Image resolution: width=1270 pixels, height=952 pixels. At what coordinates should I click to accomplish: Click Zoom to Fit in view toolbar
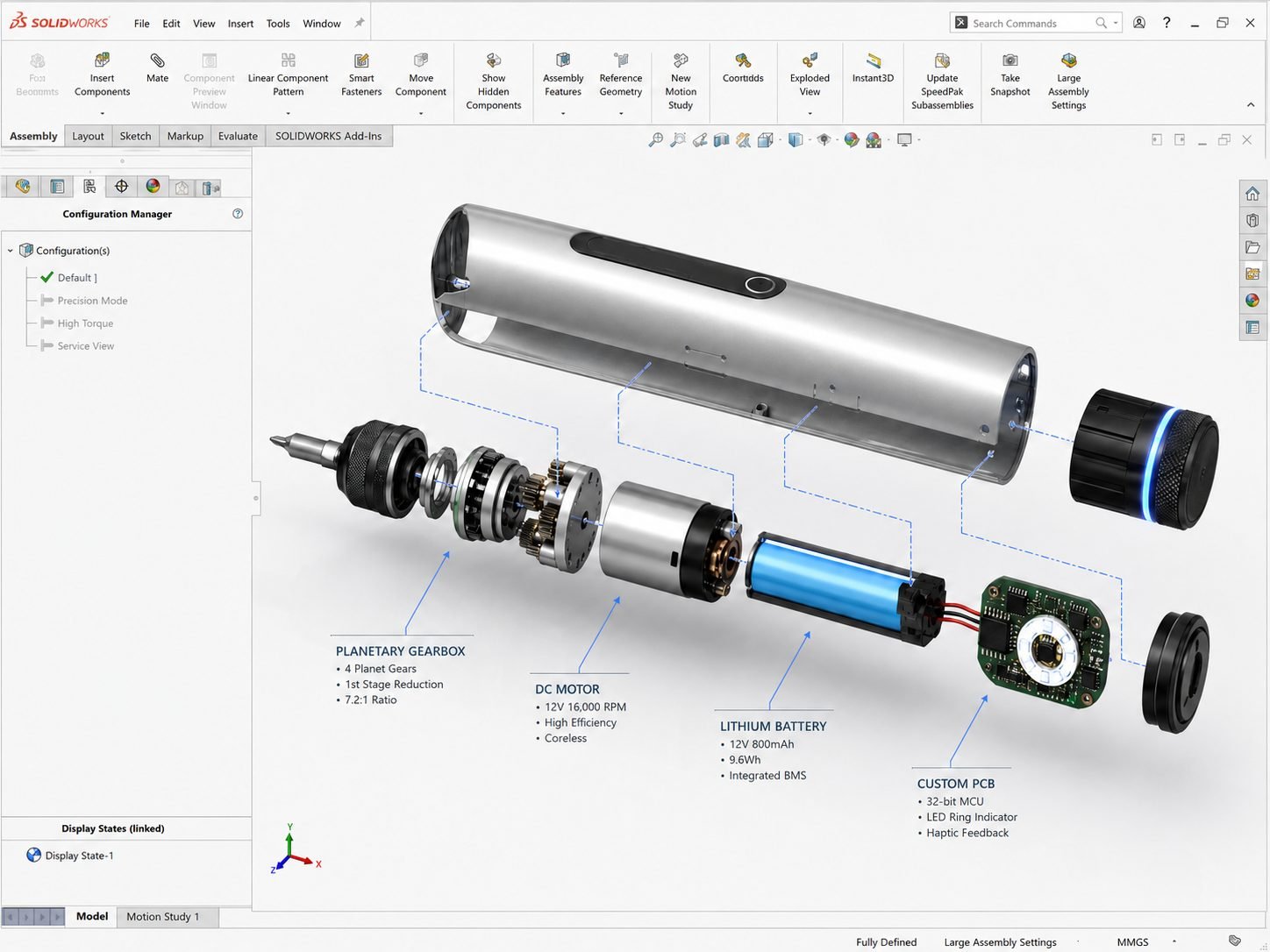point(655,139)
